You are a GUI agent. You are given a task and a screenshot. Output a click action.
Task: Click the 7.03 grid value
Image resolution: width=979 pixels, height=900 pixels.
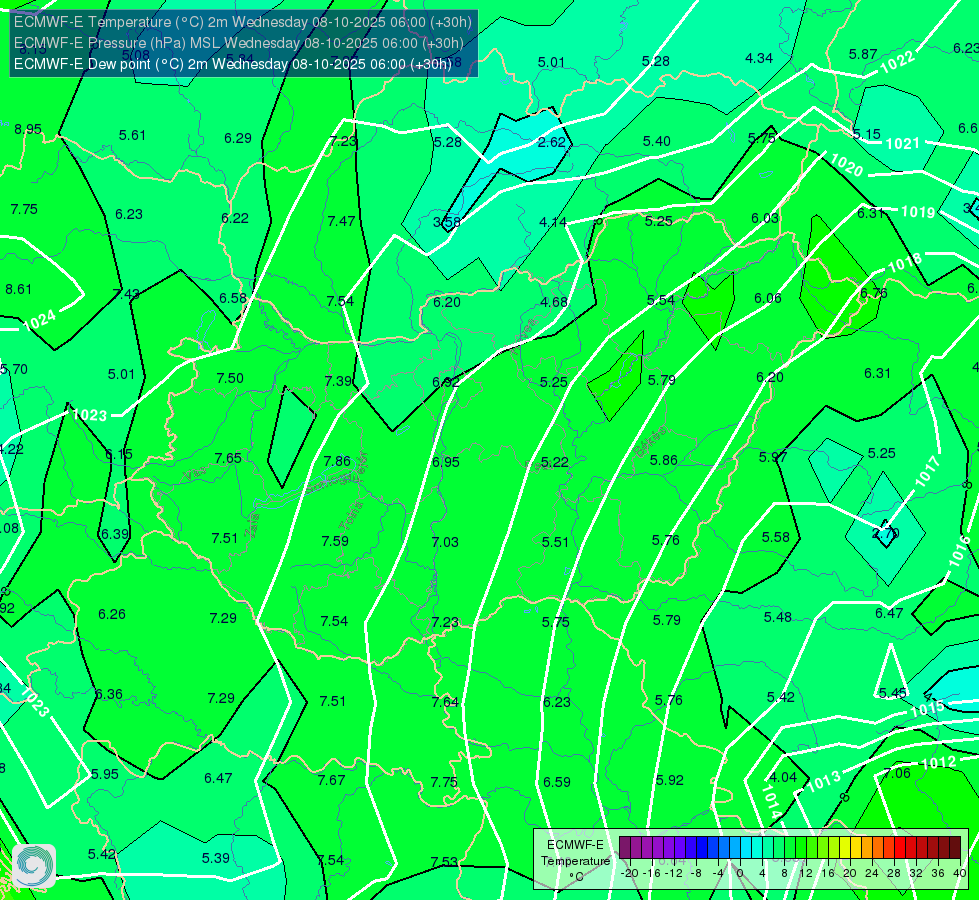pyautogui.click(x=445, y=542)
